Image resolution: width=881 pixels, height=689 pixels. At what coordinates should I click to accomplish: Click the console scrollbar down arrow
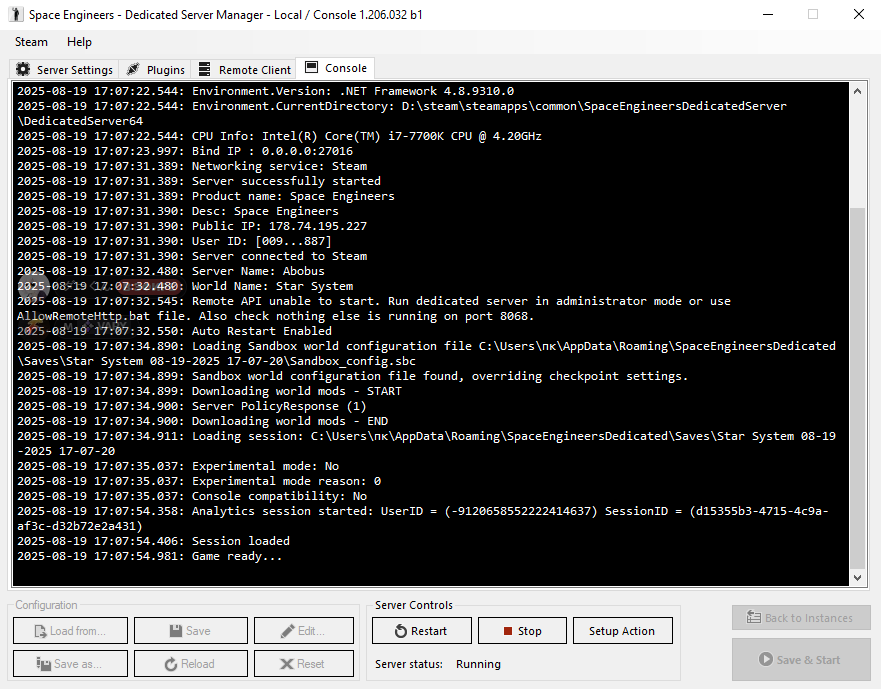(x=857, y=577)
